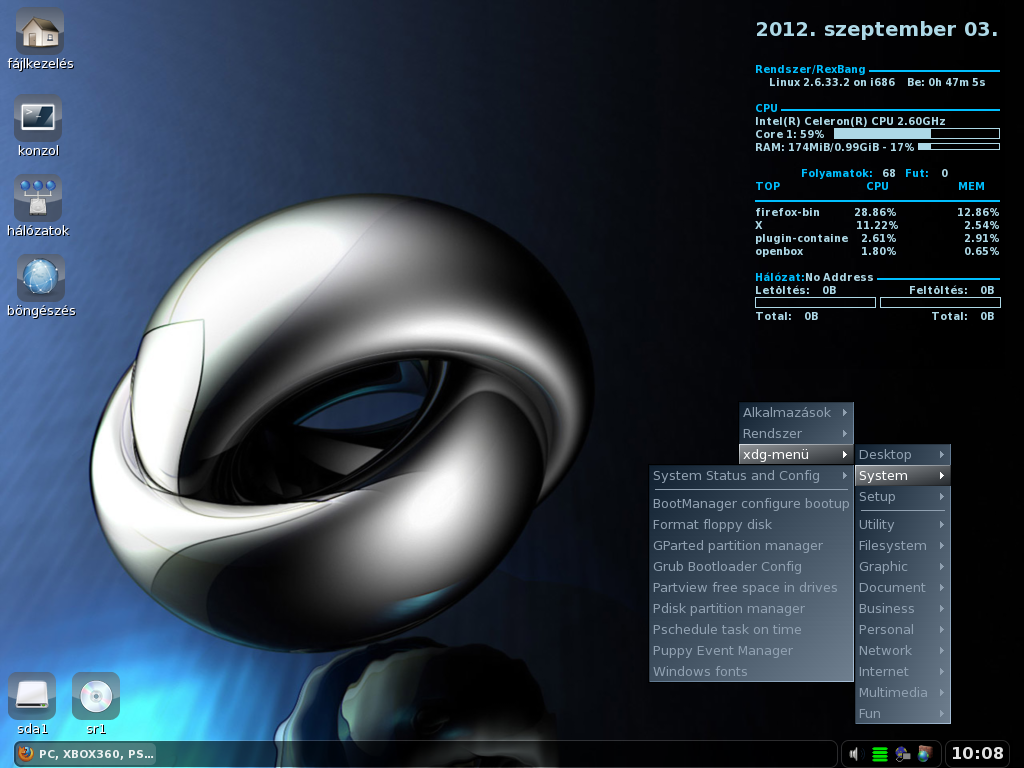The image size is (1024, 768).
Task: Click the 10:08 taskbar clock
Action: (977, 754)
